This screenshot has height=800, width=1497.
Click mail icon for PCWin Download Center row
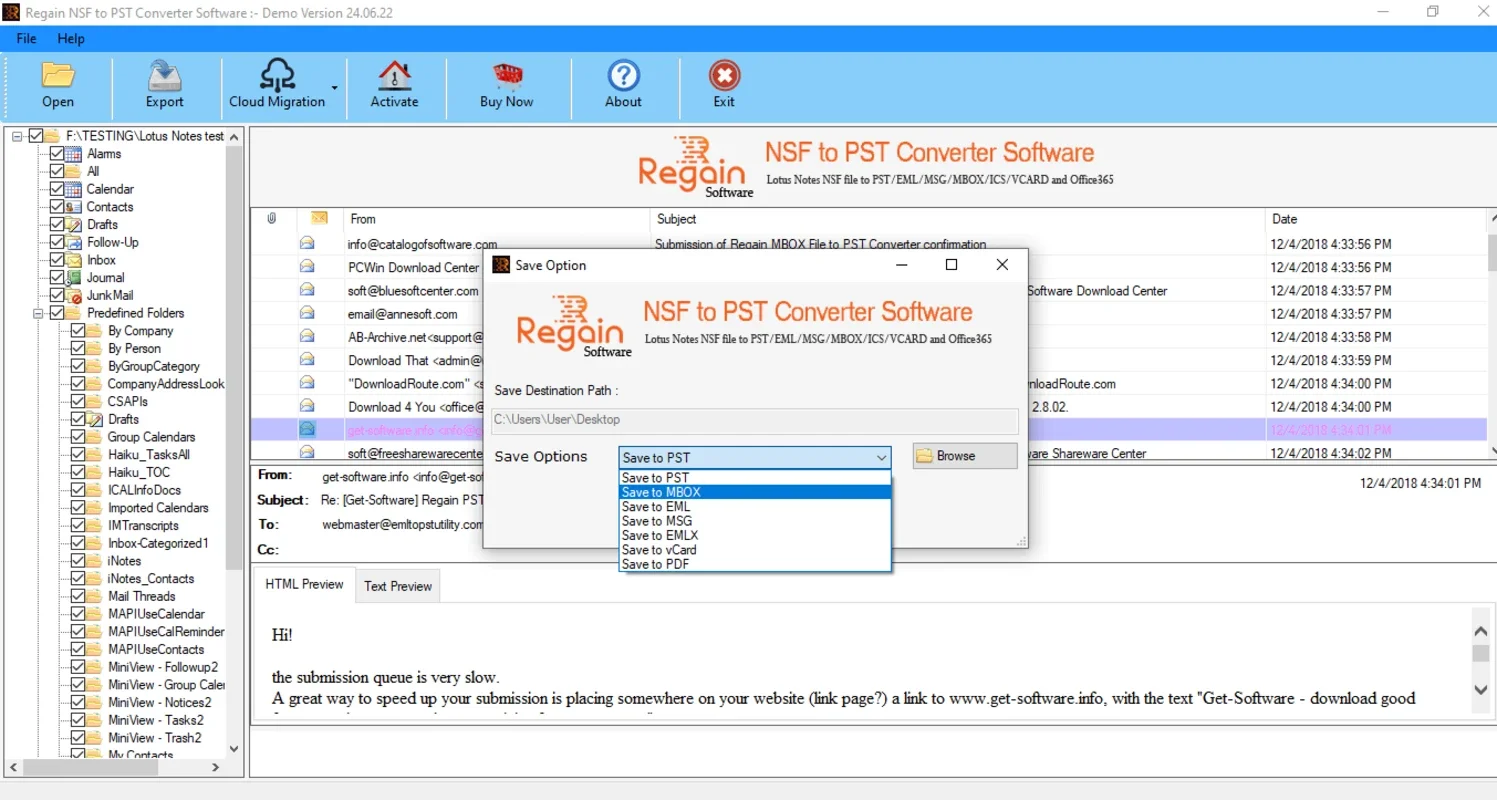307,267
